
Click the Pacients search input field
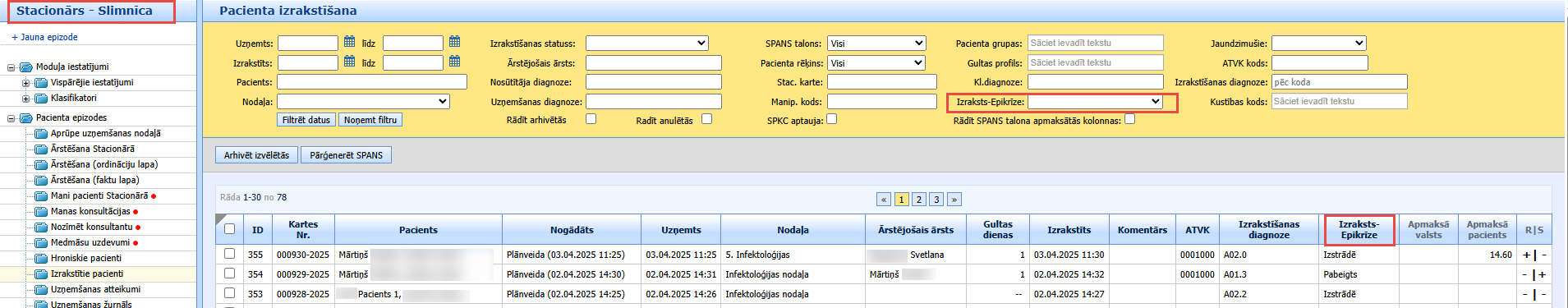[372, 82]
